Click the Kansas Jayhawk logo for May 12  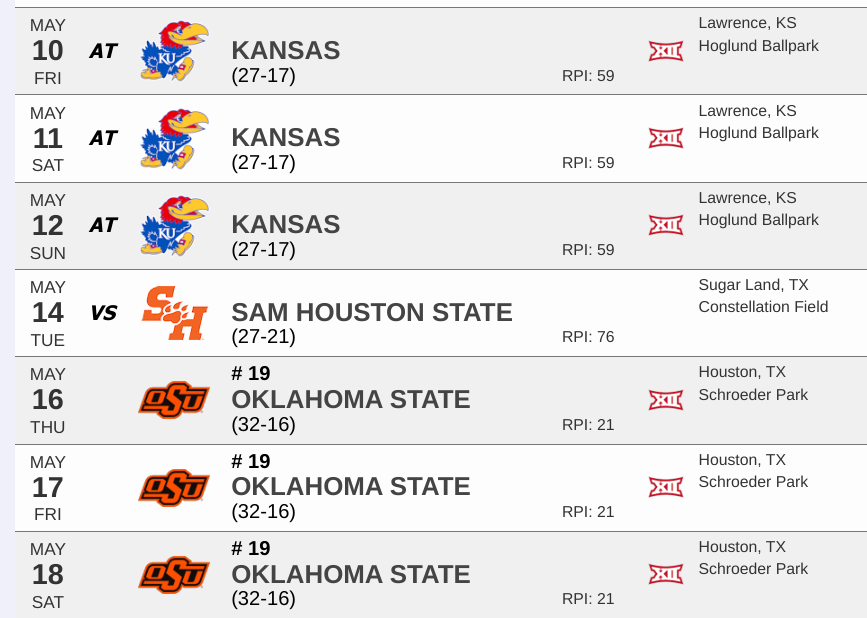tap(174, 225)
